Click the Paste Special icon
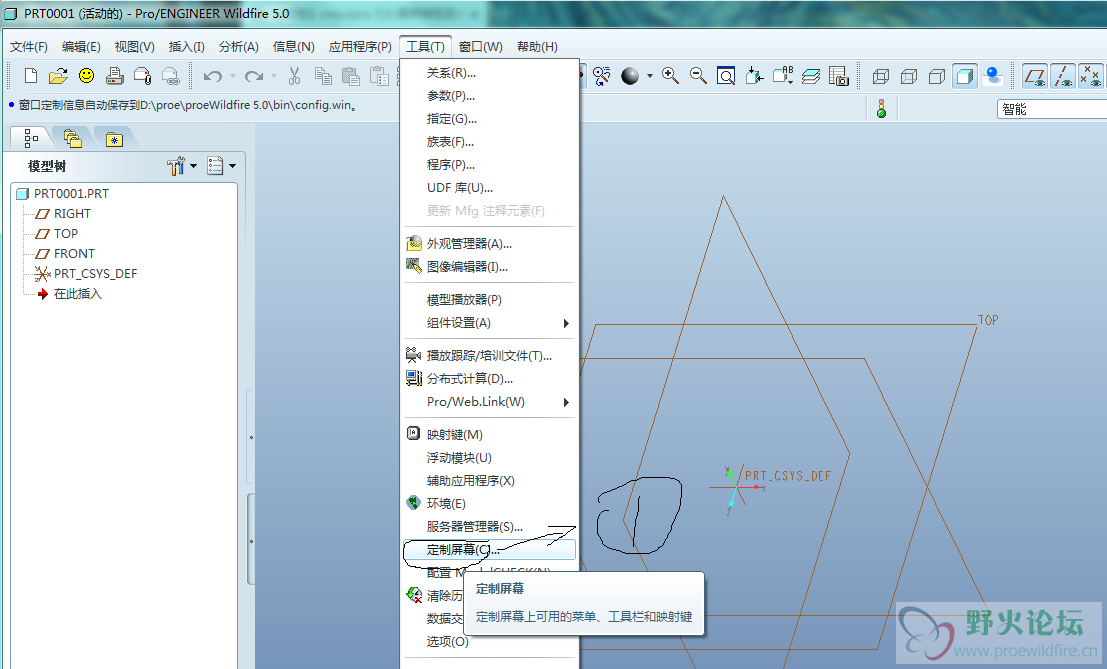This screenshot has height=669, width=1107. pyautogui.click(x=379, y=76)
